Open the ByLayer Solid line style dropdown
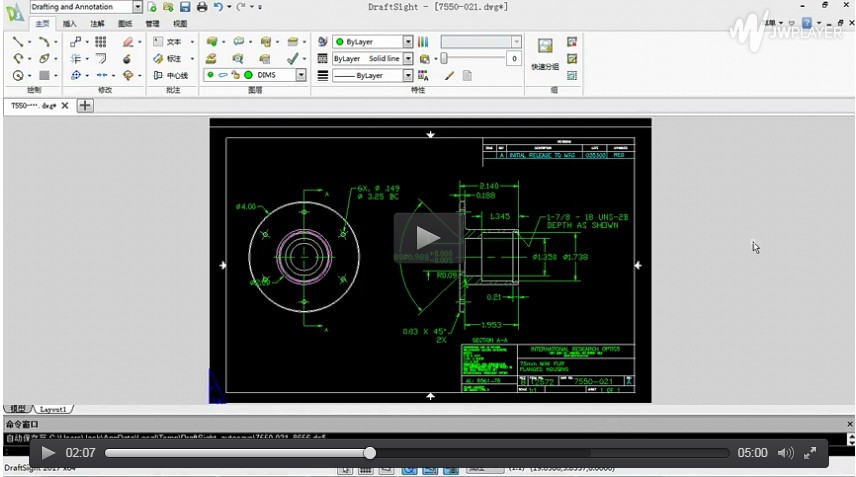Image resolution: width=856 pixels, height=477 pixels. point(408,59)
